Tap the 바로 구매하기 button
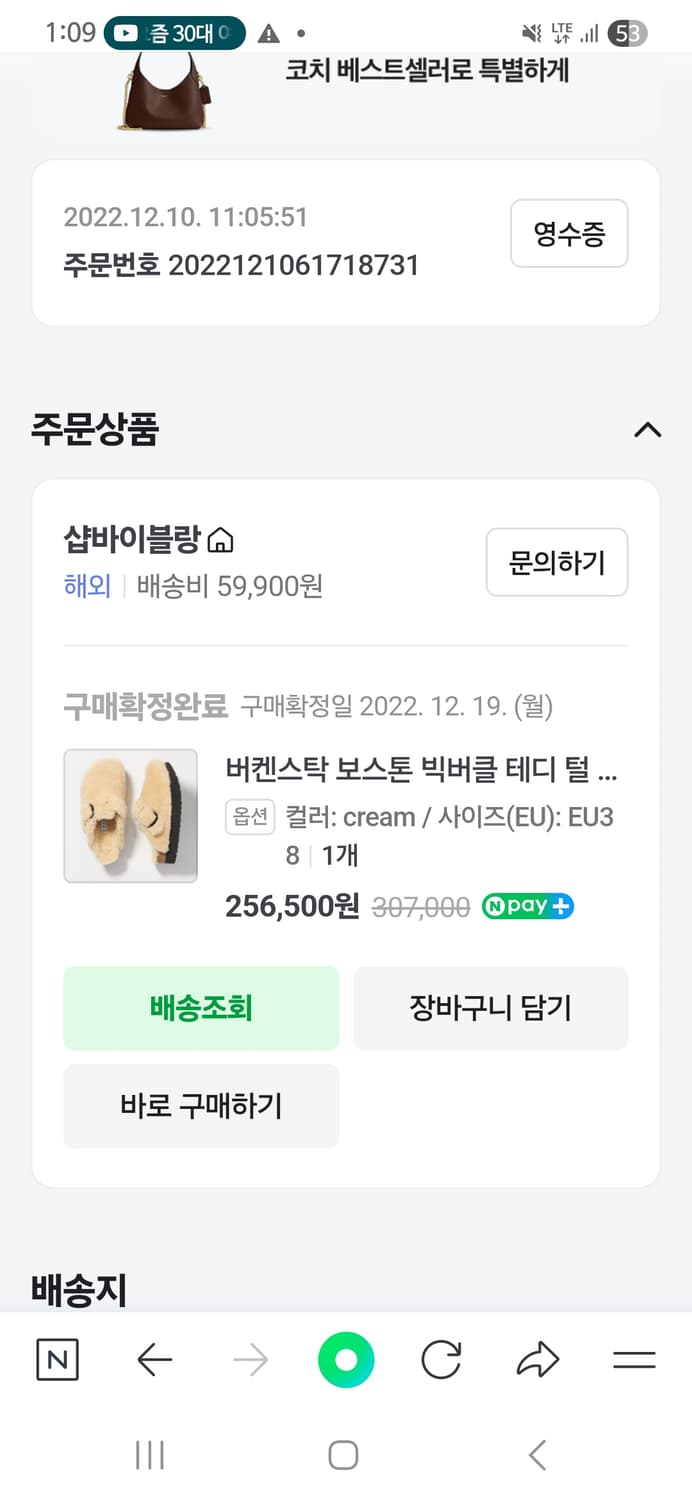 point(201,1106)
